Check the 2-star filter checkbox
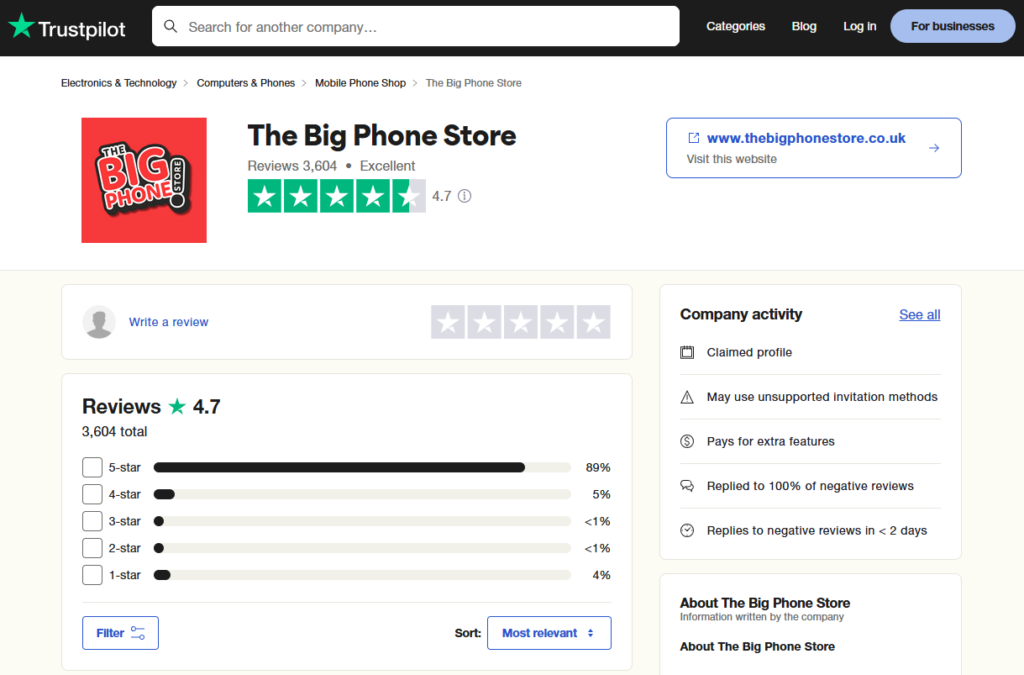 pyautogui.click(x=92, y=548)
